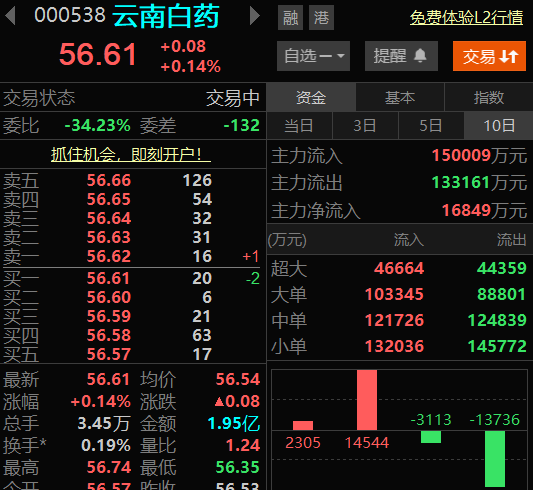Select the 3日 period toggle
The width and height of the screenshot is (533, 490).
365,126
